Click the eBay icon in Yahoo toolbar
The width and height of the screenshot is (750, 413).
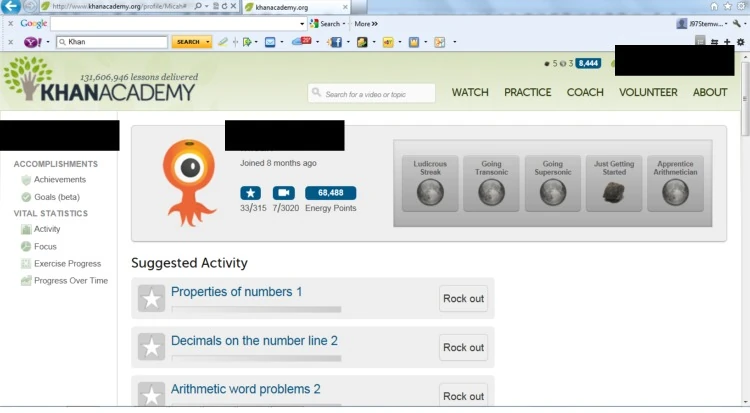point(387,42)
